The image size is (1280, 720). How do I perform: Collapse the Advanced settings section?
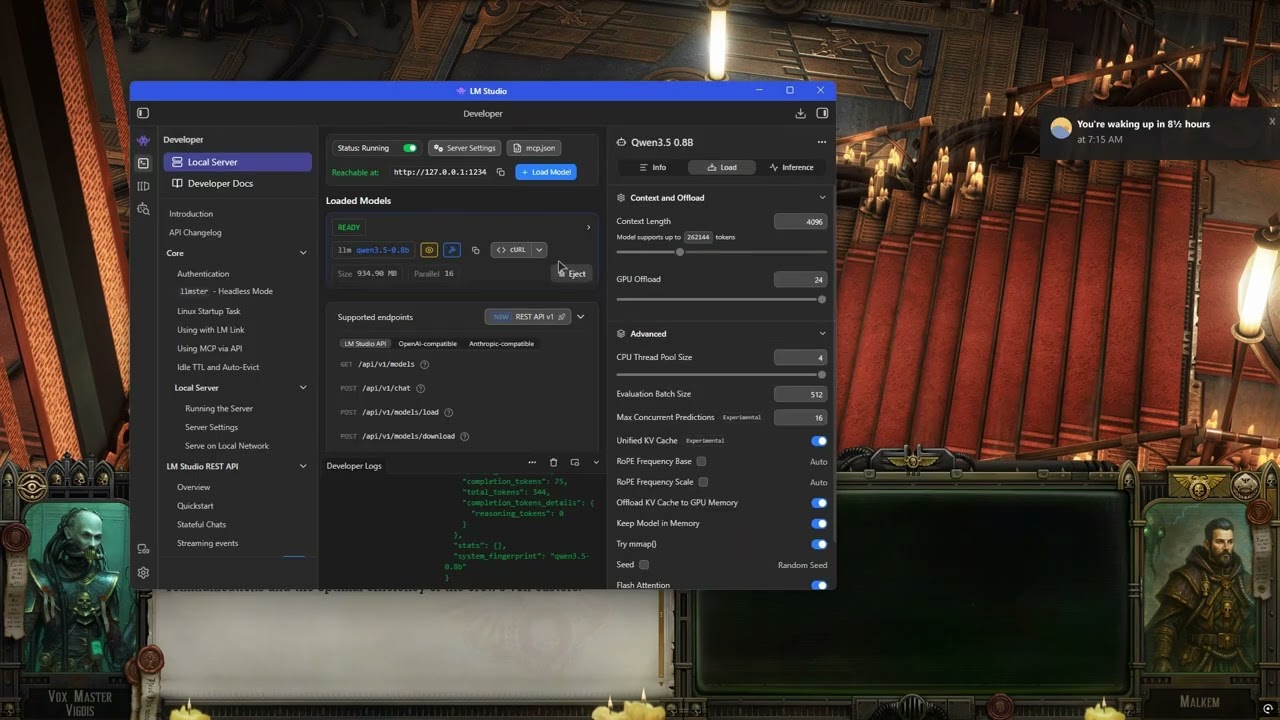(x=822, y=334)
